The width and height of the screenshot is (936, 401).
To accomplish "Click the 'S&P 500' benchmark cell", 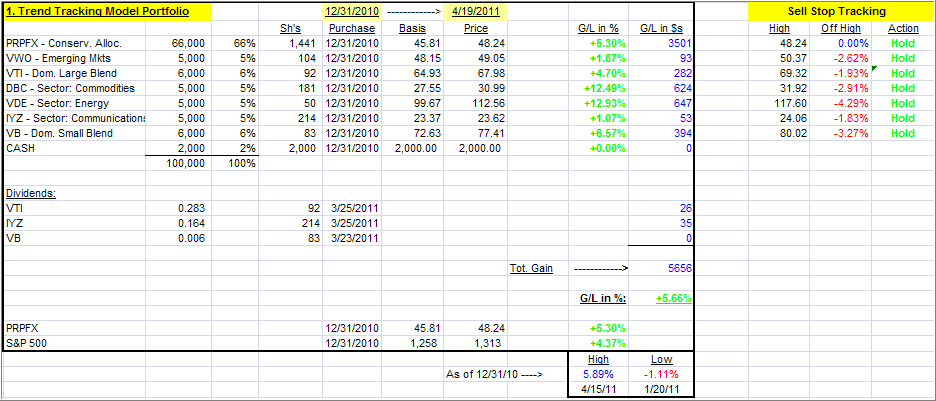I will [75, 343].
